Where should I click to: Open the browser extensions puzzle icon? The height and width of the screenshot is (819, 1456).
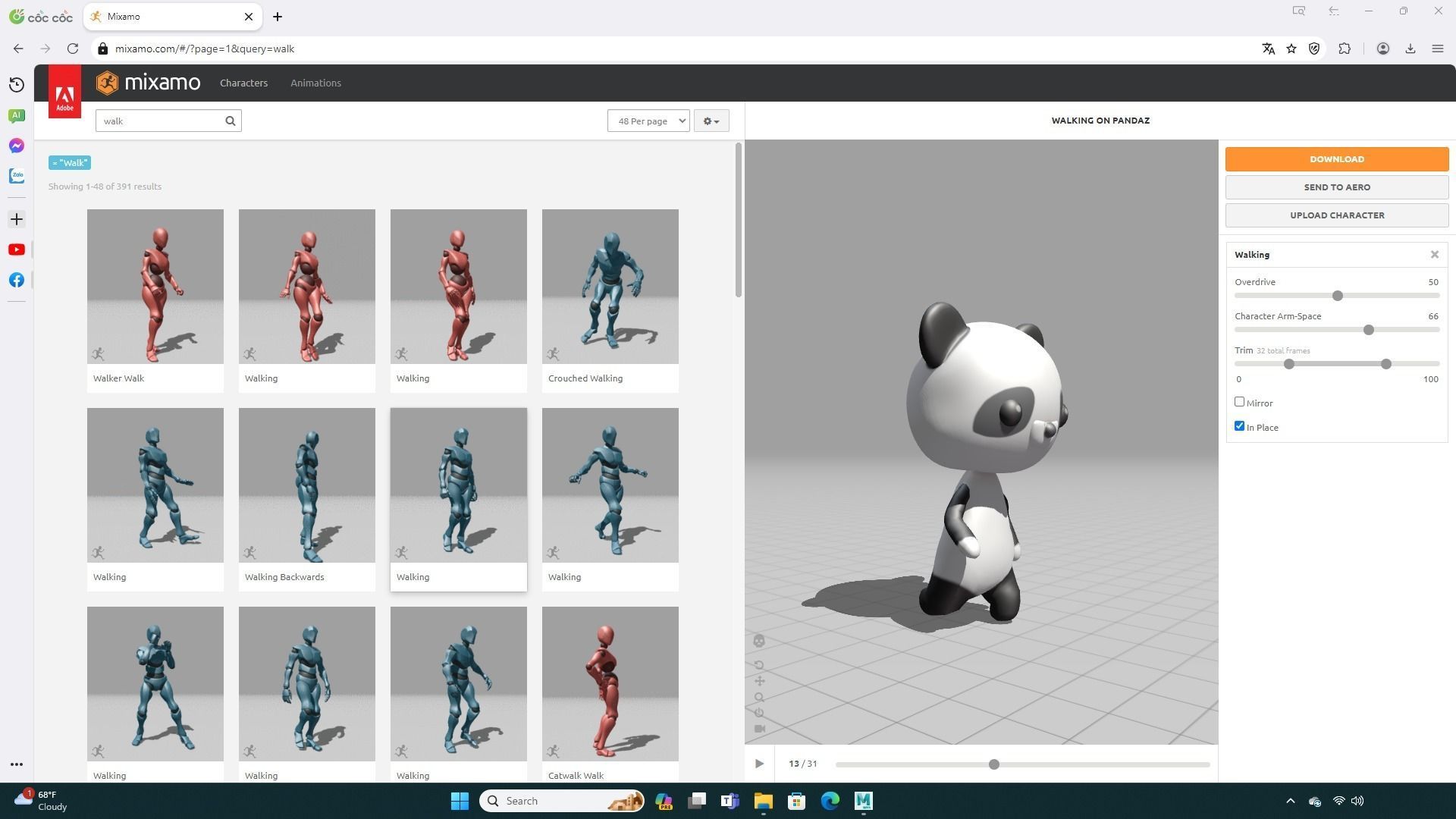tap(1345, 49)
